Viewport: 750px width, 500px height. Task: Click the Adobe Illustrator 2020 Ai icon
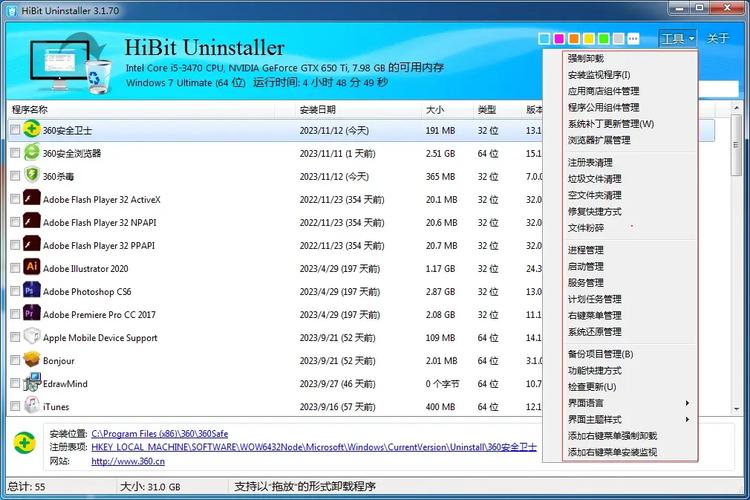pyautogui.click(x=32, y=267)
